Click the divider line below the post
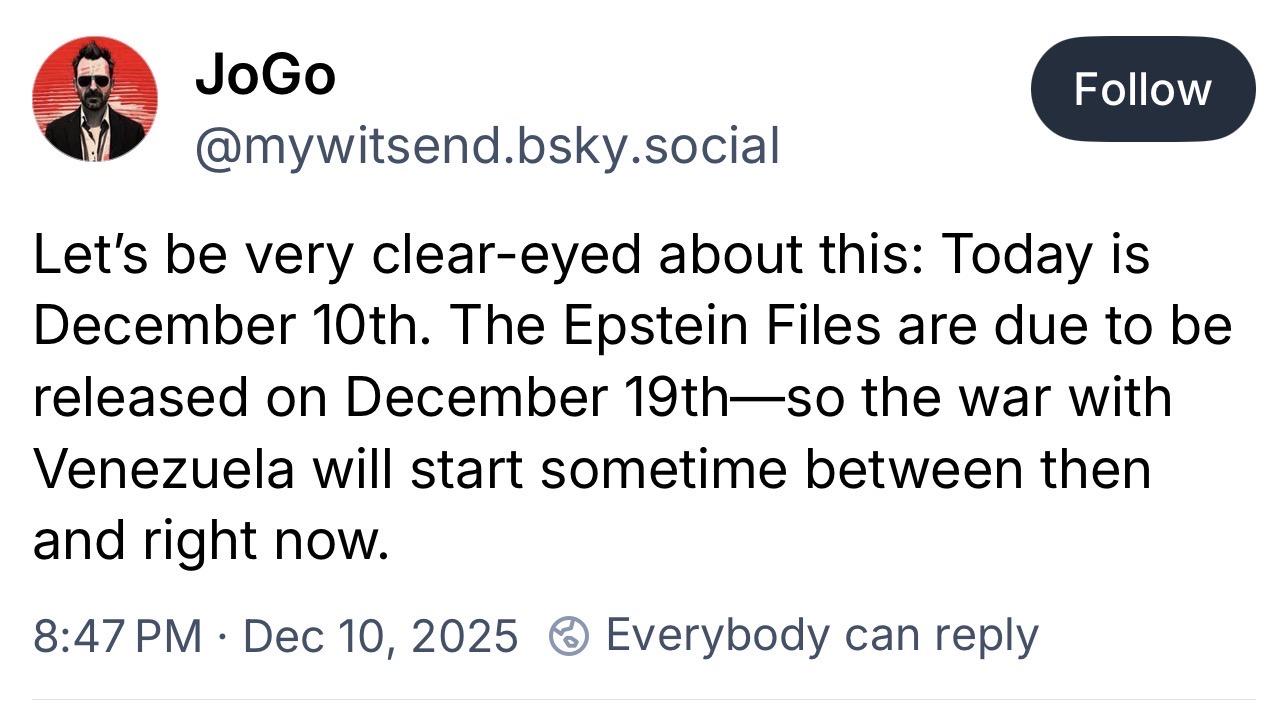Screen dimensions: 1278x703 click(x=640, y=698)
